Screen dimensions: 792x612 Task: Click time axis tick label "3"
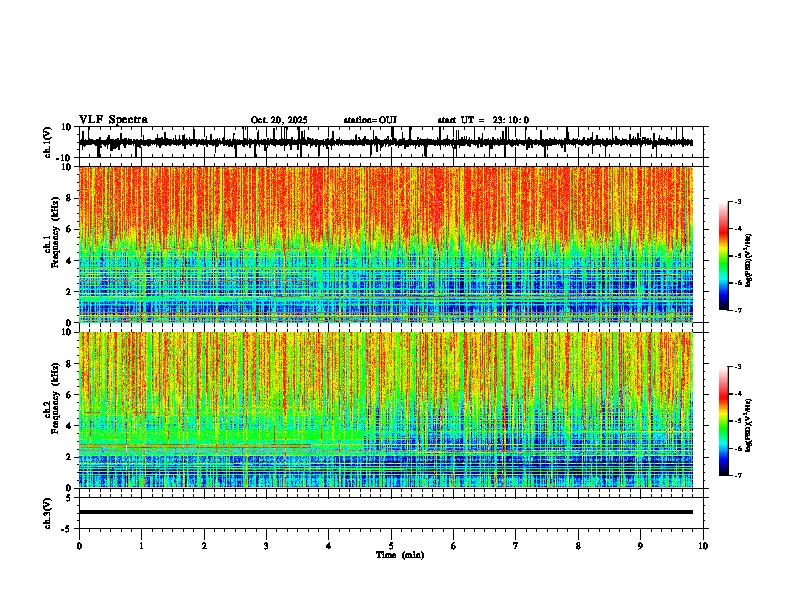266,546
